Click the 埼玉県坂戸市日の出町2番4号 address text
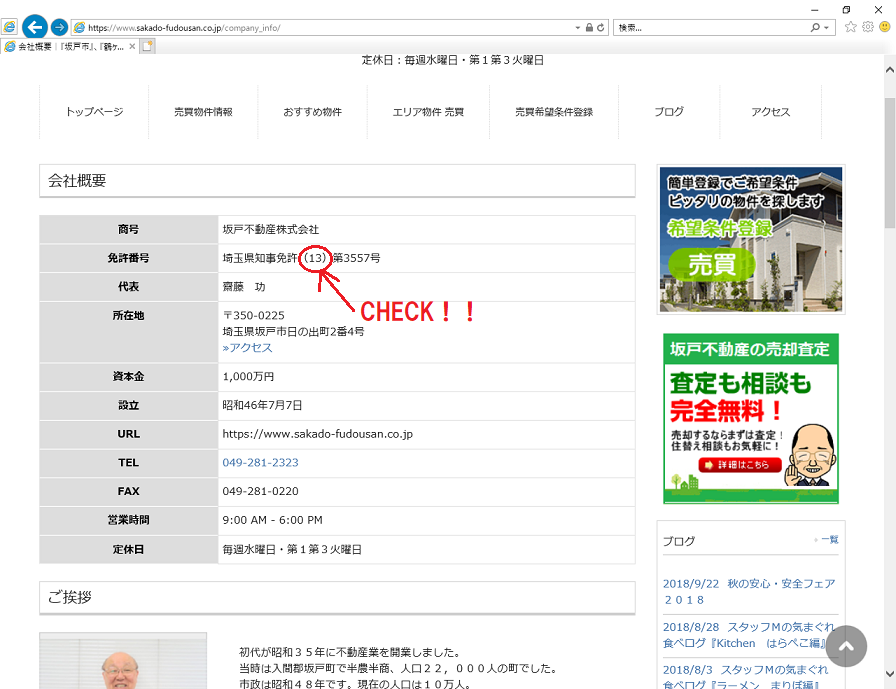 pyautogui.click(x=293, y=332)
